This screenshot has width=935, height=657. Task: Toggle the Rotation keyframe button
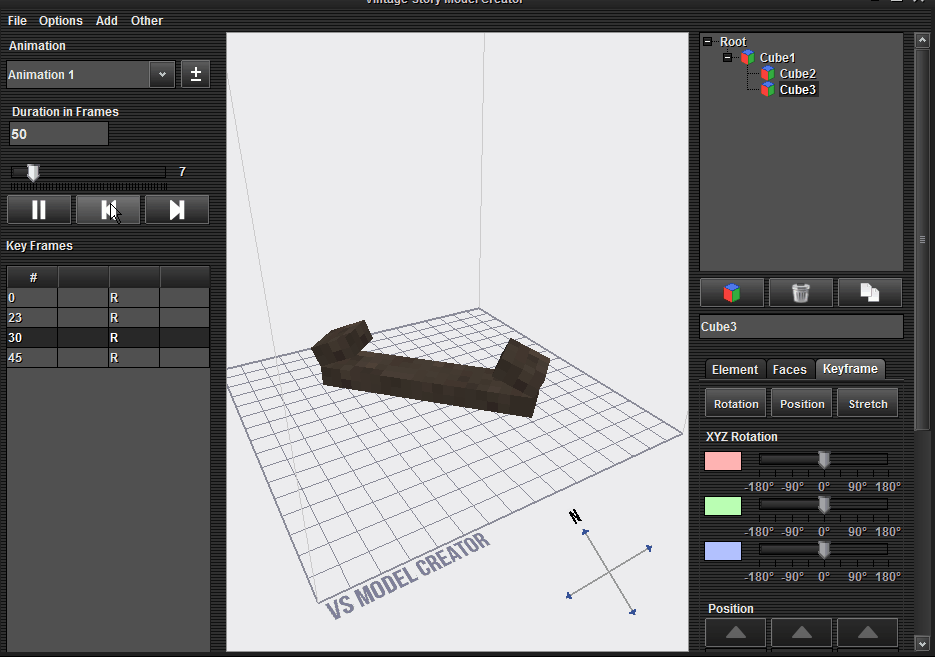pos(736,404)
